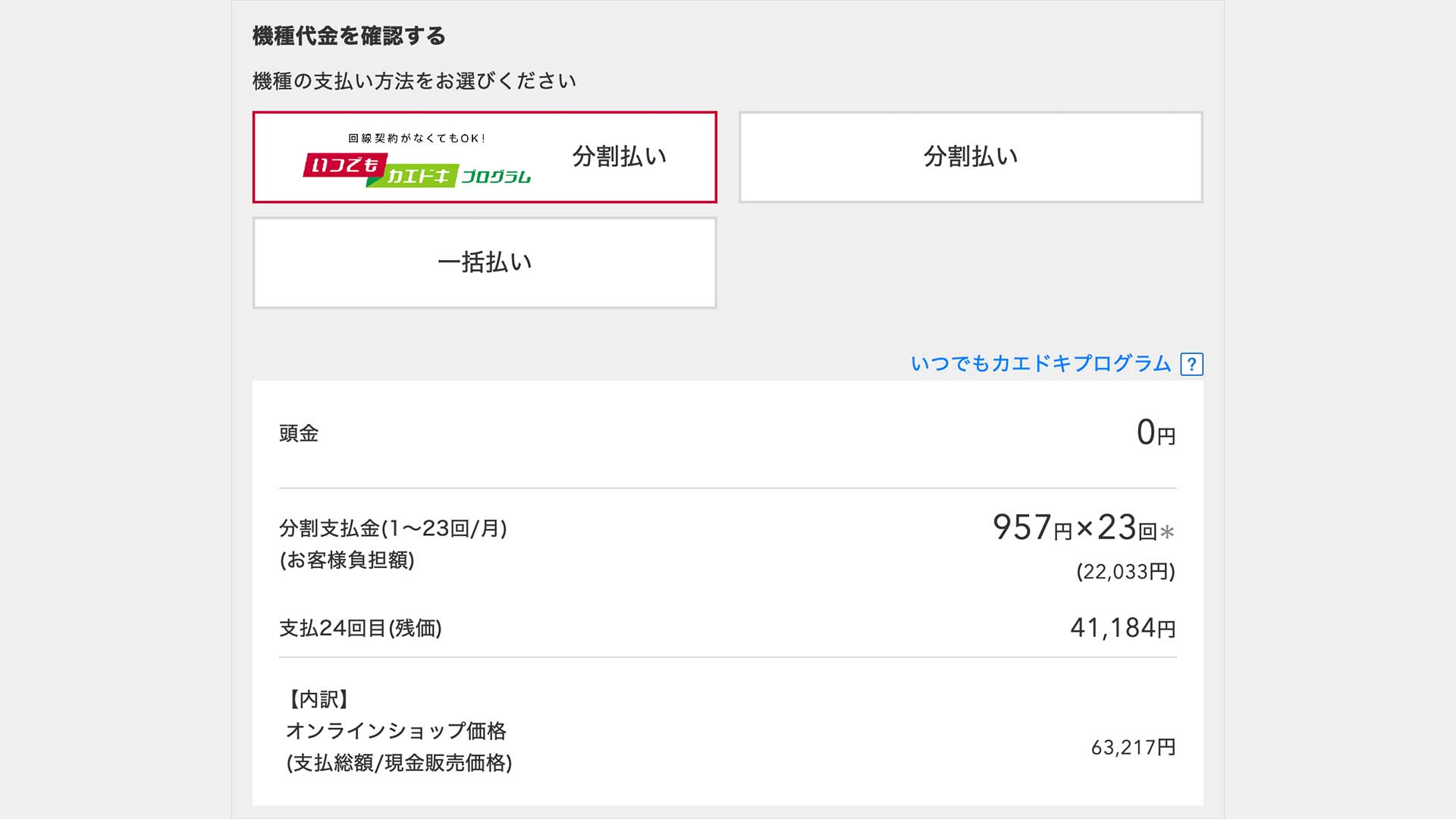Click the 【内訳】 breakdown label

point(318,699)
